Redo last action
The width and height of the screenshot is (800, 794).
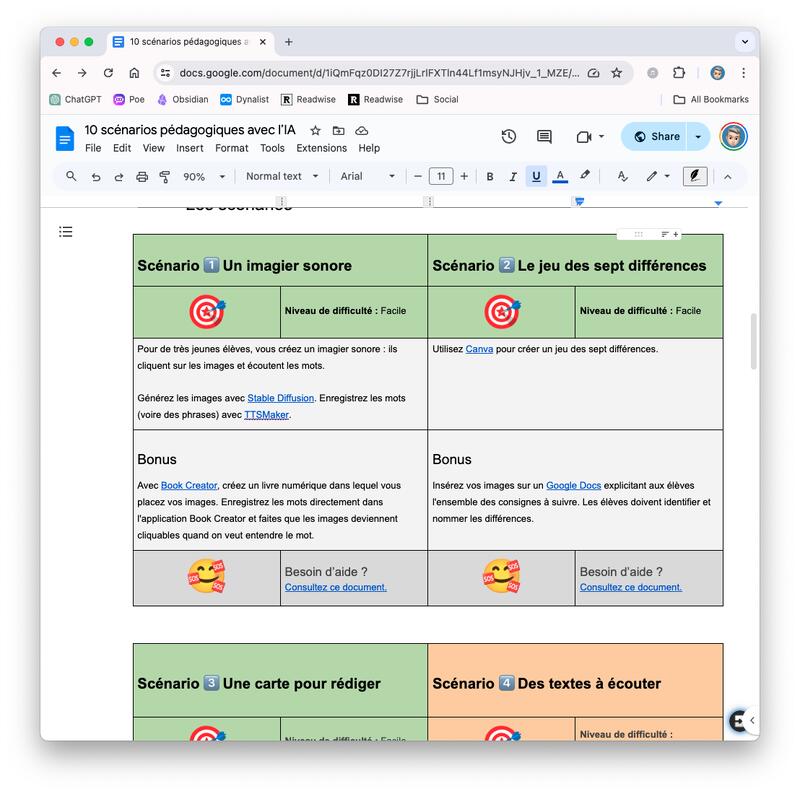118,177
